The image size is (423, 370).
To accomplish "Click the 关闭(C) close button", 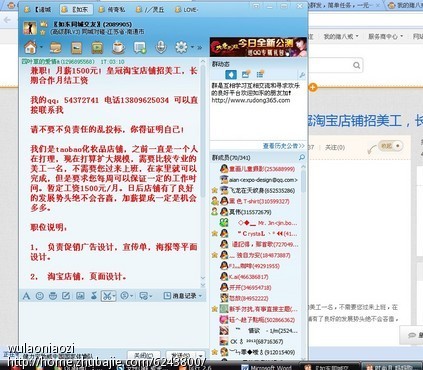I will [x=144, y=355].
